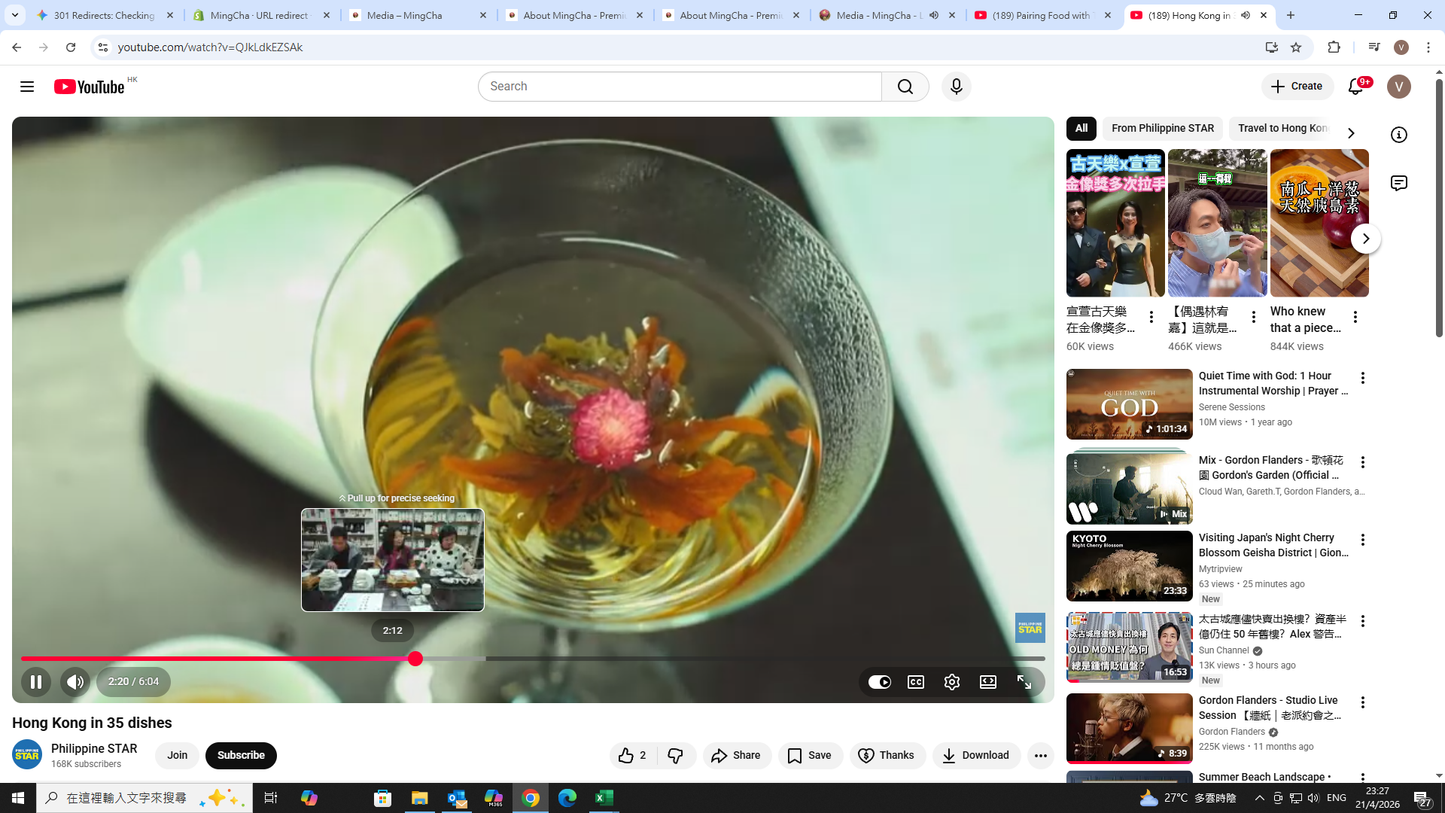1445x813 pixels.
Task: Open comments panel icon
Action: (1399, 183)
